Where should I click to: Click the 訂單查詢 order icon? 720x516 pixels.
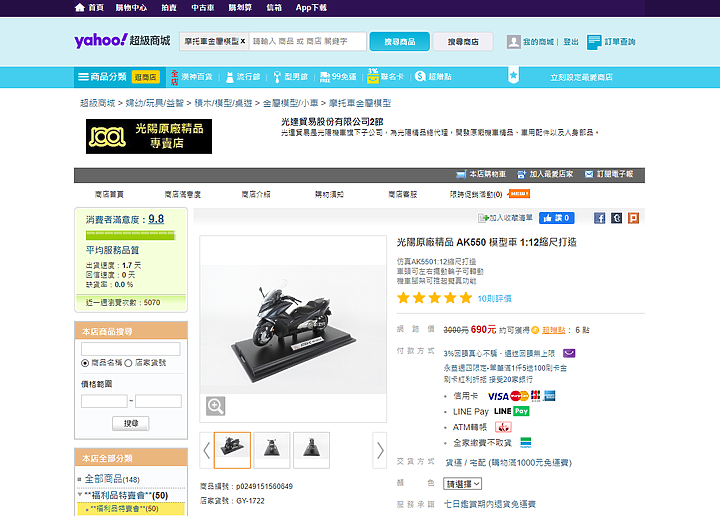pyautogui.click(x=594, y=42)
